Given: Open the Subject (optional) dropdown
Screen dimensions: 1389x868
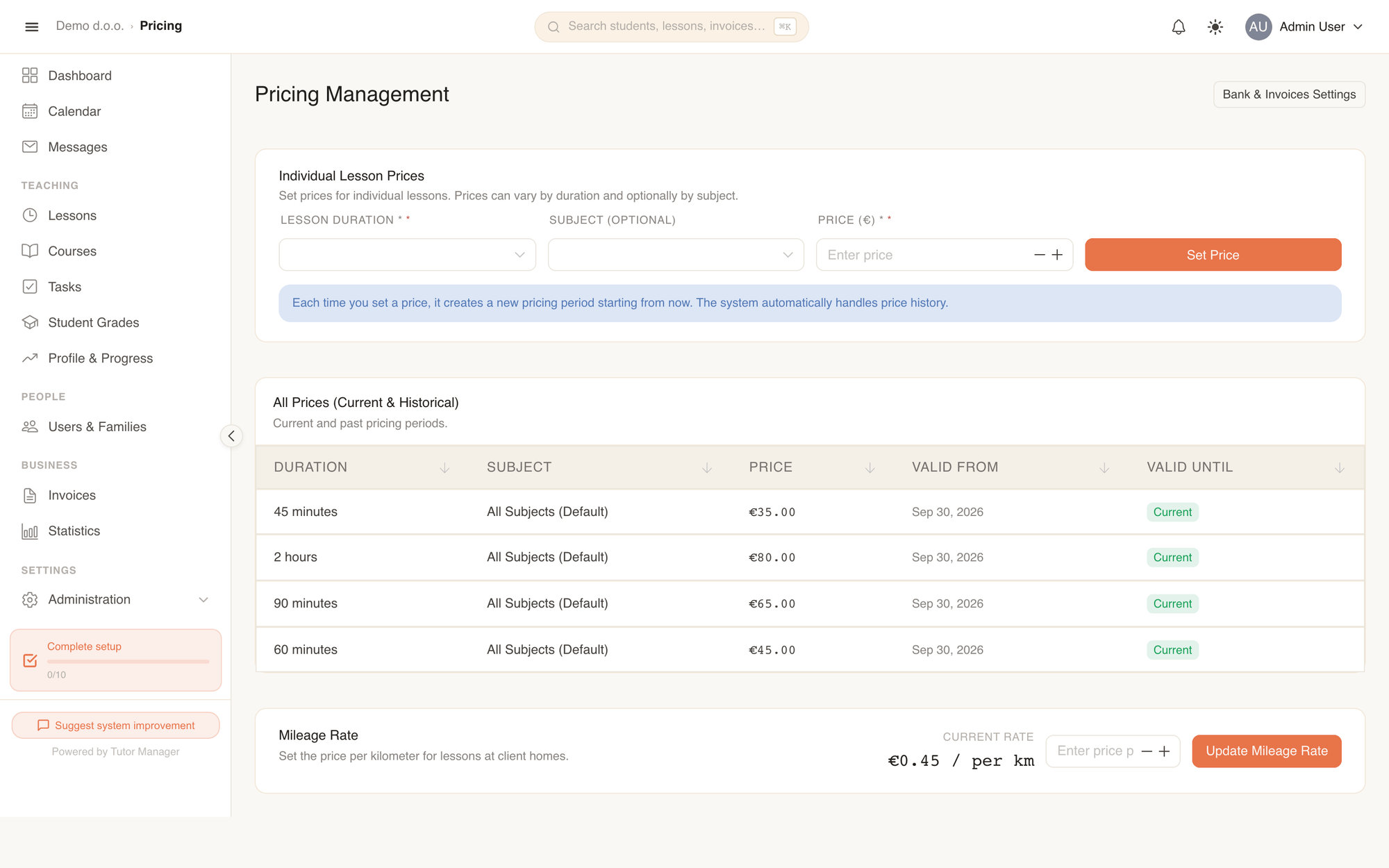Looking at the screenshot, I should 676,255.
